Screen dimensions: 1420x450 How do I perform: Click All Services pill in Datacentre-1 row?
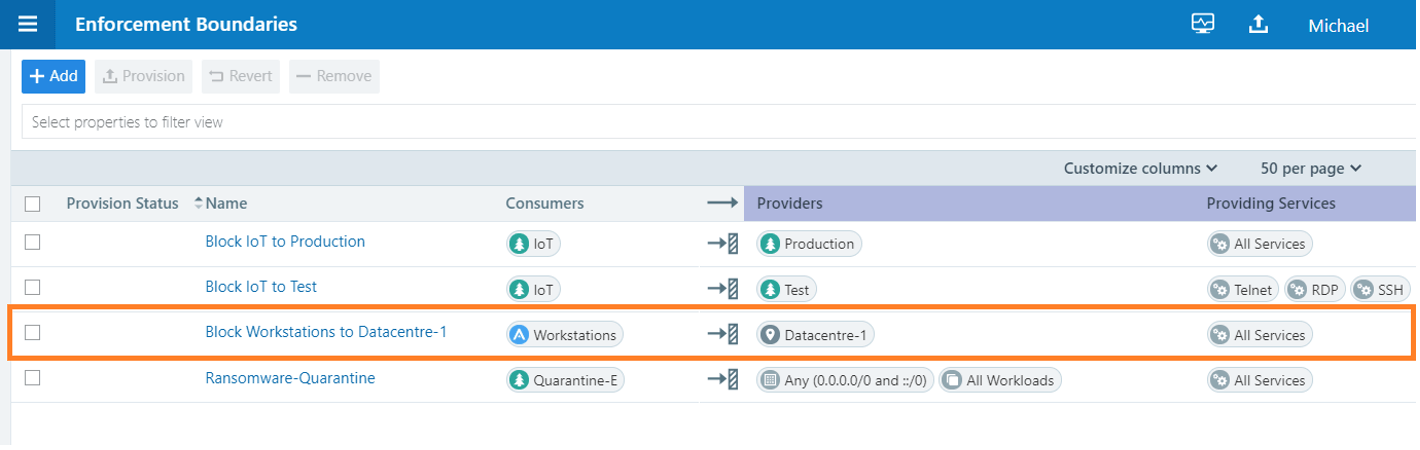1259,335
